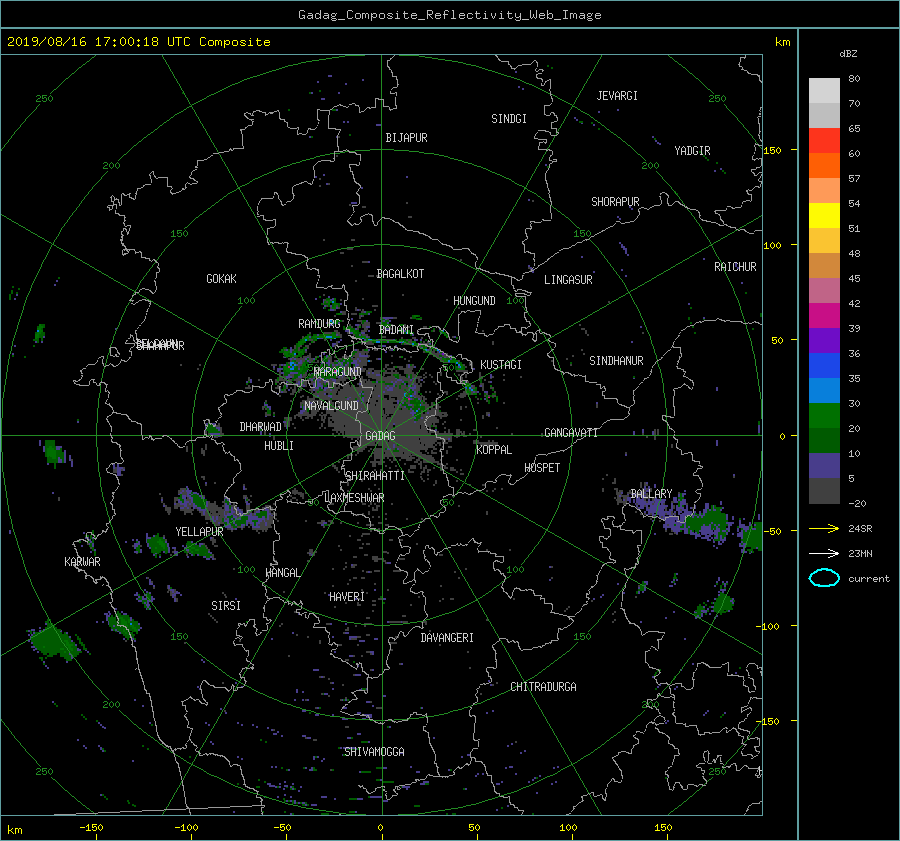Image resolution: width=900 pixels, height=841 pixels.
Task: Click the HANGAL city label
Action: [x=282, y=573]
